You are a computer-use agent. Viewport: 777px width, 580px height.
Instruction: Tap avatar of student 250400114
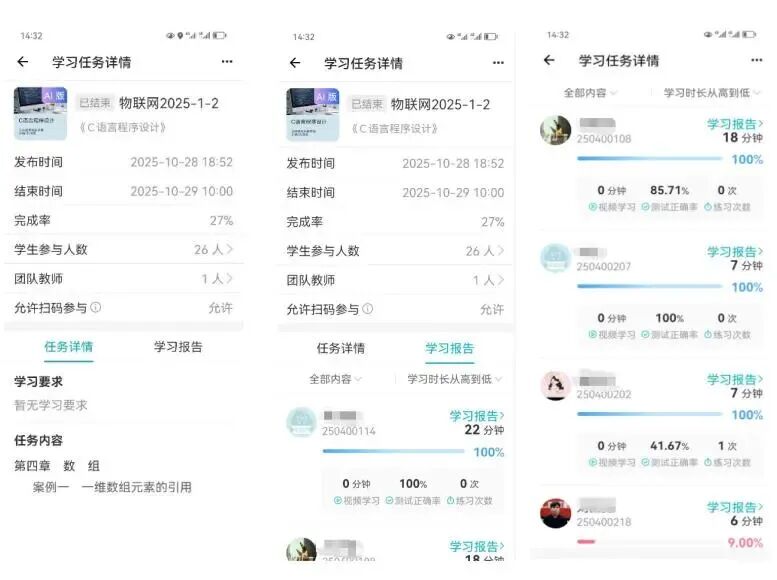pyautogui.click(x=301, y=422)
